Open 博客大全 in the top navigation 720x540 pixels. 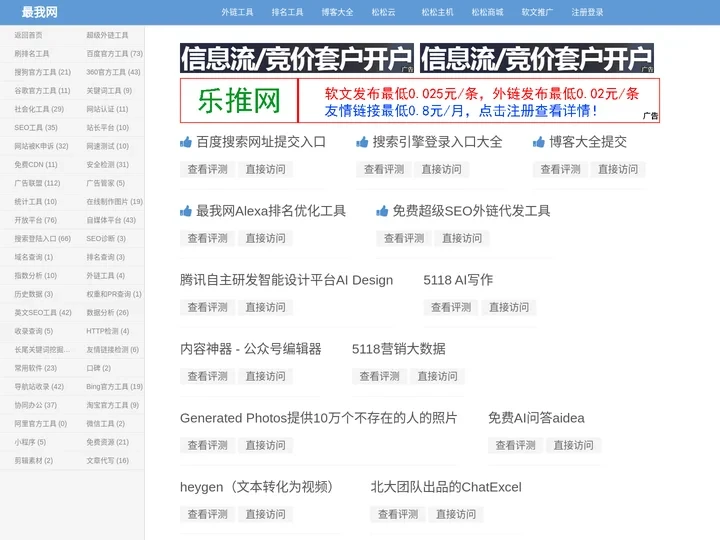tap(338, 12)
